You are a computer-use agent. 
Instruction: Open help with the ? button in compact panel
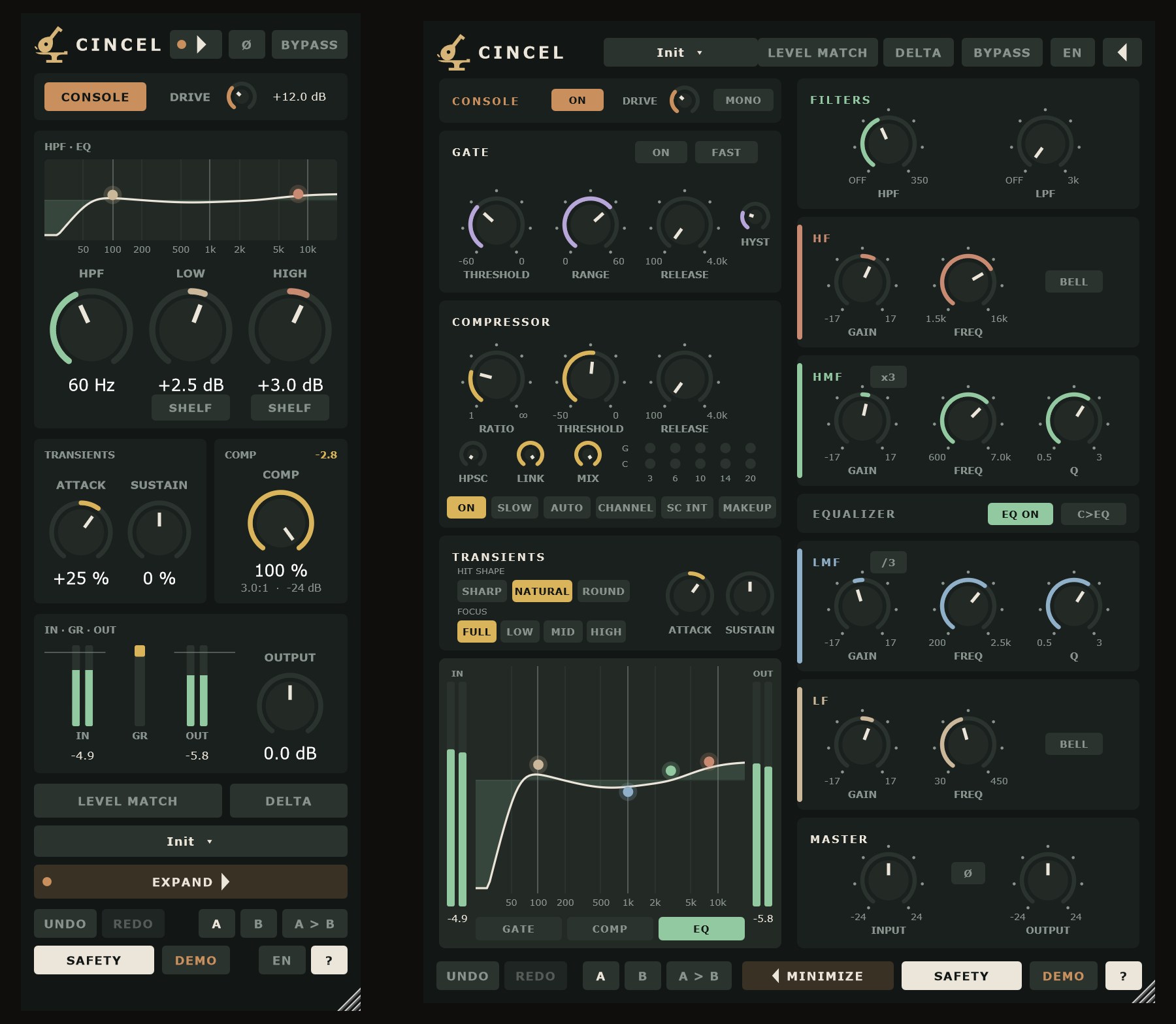329,960
